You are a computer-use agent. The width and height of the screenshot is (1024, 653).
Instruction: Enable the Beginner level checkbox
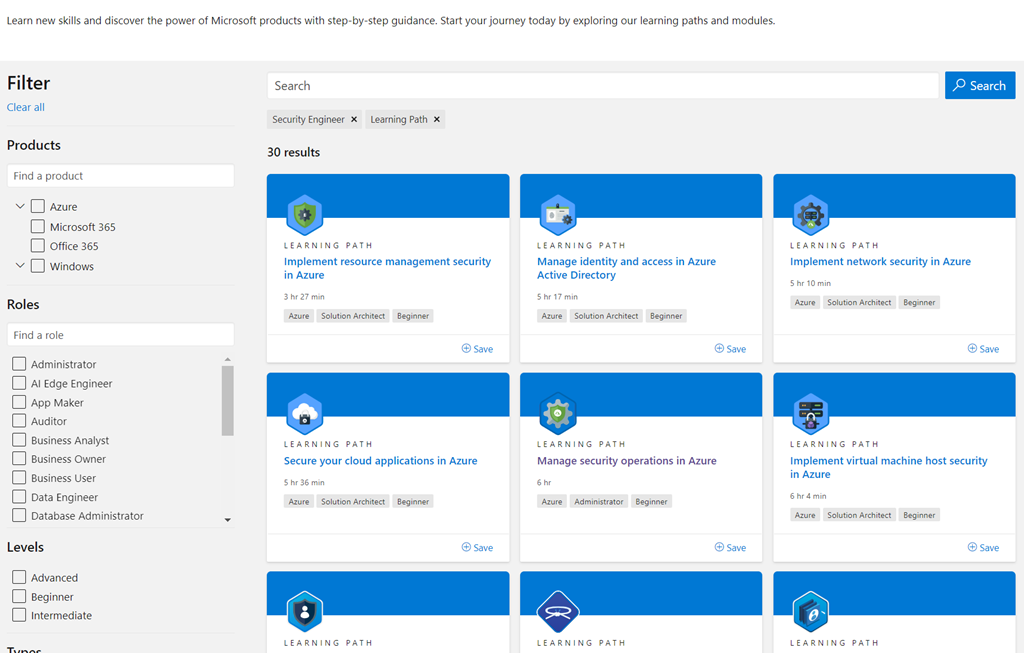19,597
